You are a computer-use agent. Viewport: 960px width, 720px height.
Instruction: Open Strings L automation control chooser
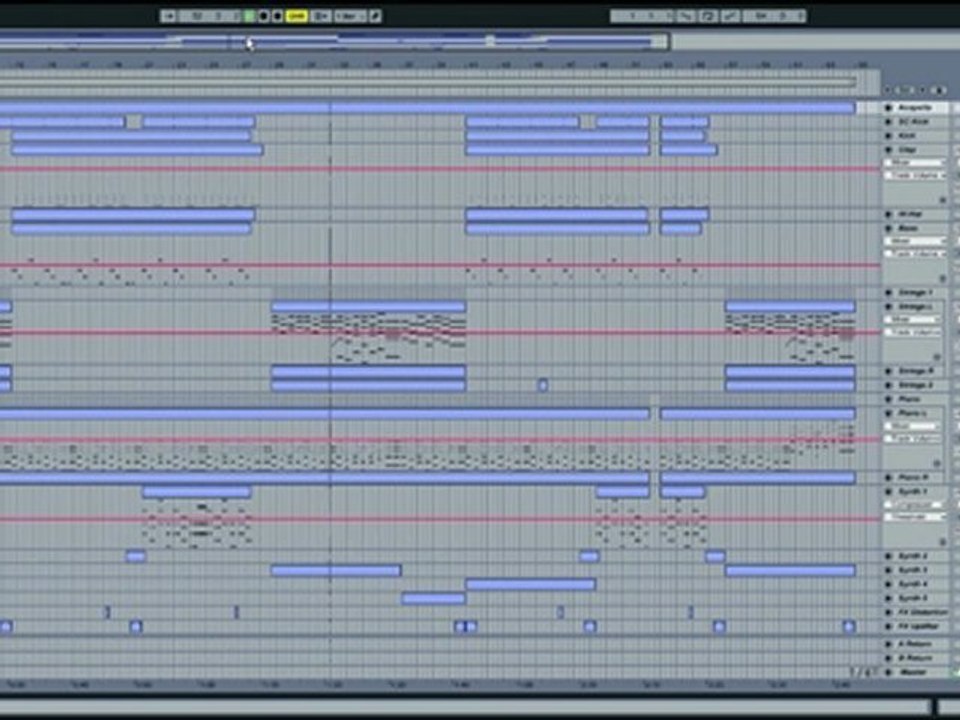tap(913, 332)
